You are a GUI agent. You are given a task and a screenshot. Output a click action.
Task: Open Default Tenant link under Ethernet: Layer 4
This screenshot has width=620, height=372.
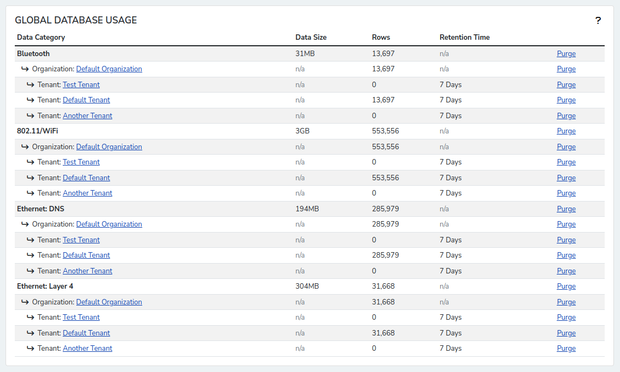pos(86,333)
